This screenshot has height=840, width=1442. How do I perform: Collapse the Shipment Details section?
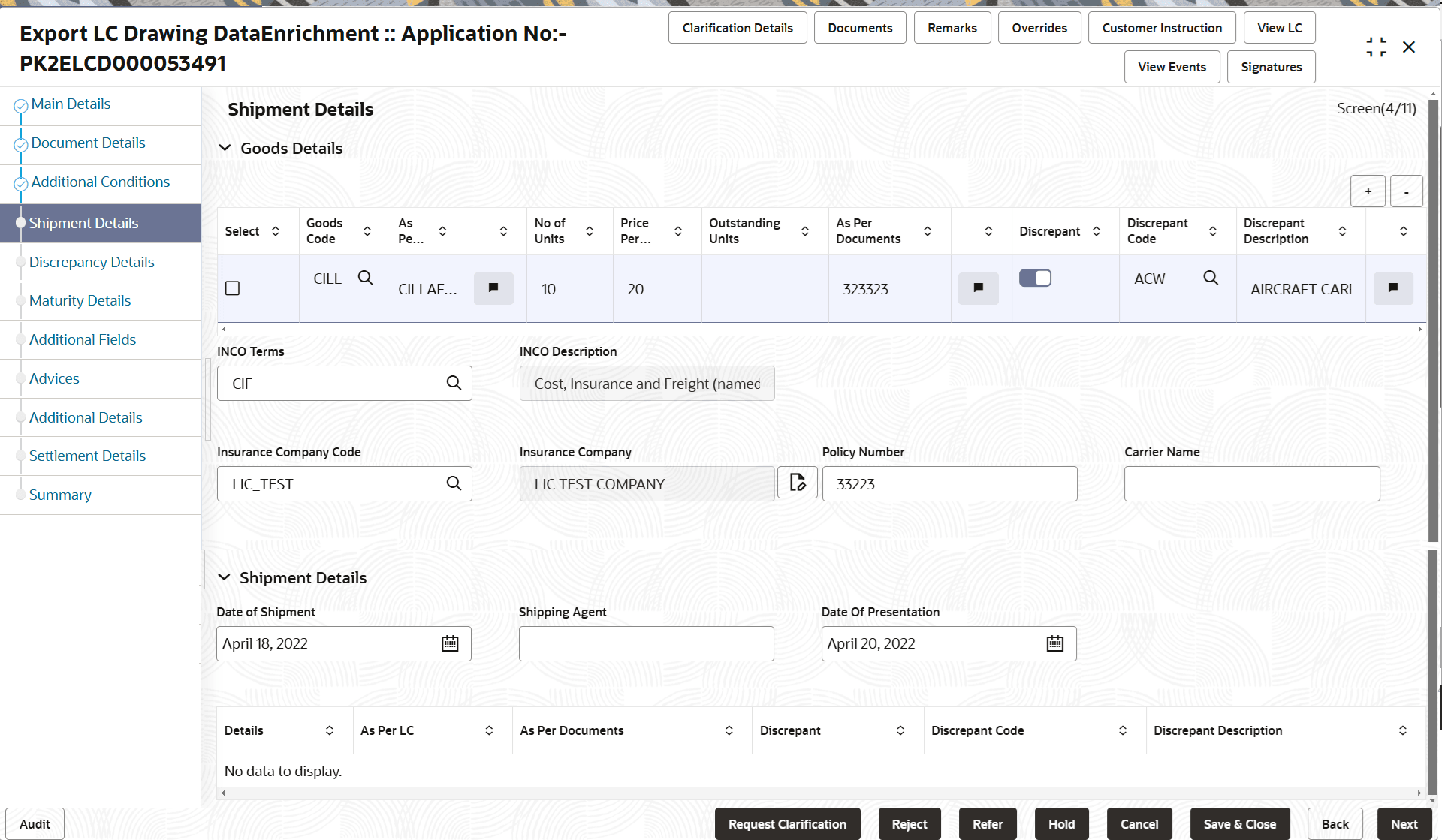(x=225, y=577)
